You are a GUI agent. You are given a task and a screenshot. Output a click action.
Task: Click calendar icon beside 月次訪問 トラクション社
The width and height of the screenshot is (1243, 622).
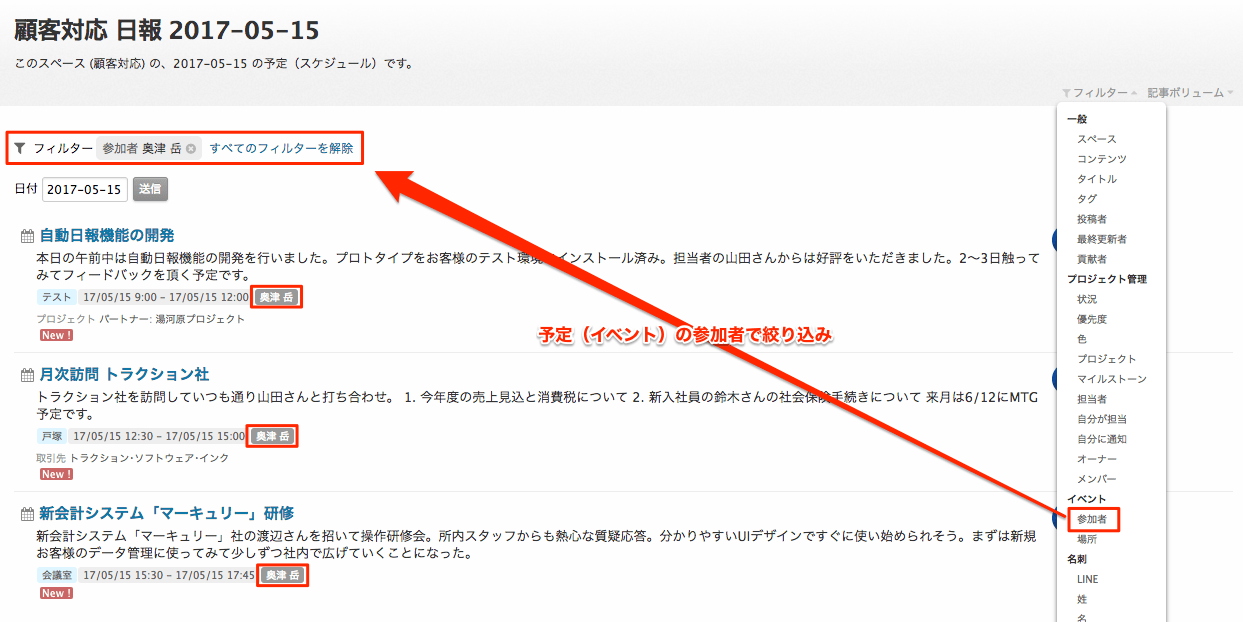27,376
